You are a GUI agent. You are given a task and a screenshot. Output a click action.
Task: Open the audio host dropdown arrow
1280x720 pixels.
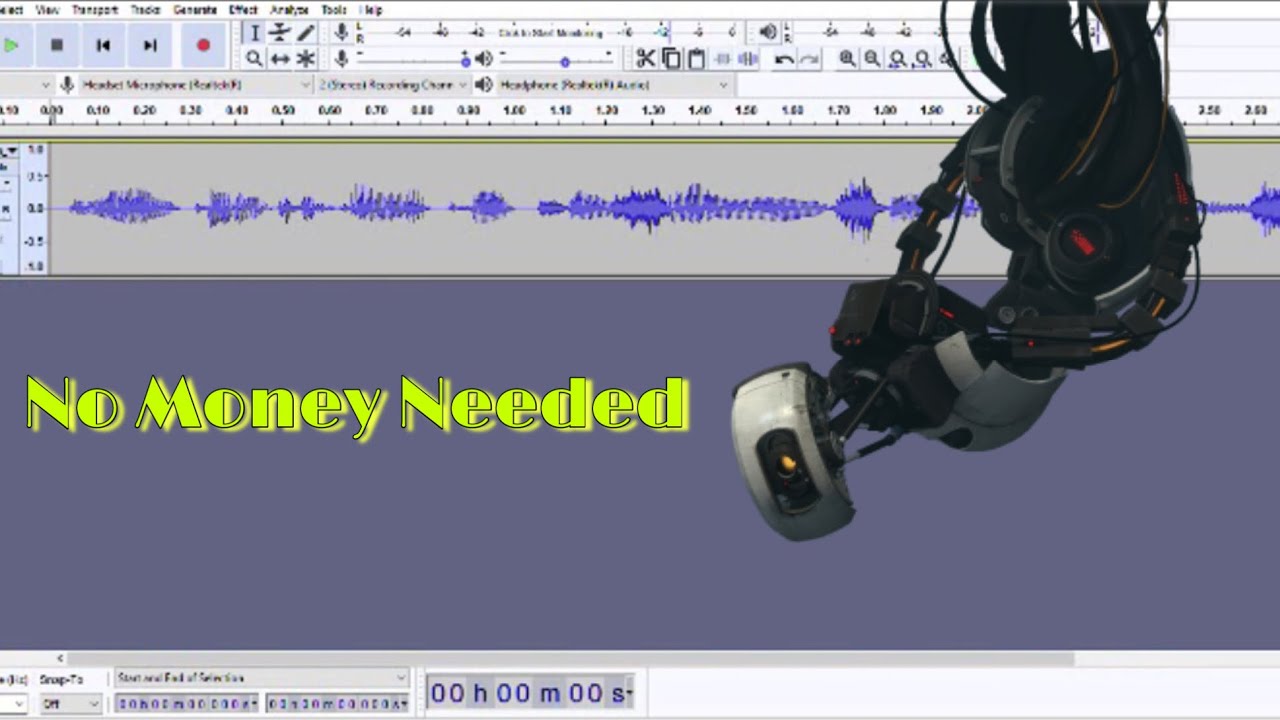click(46, 85)
